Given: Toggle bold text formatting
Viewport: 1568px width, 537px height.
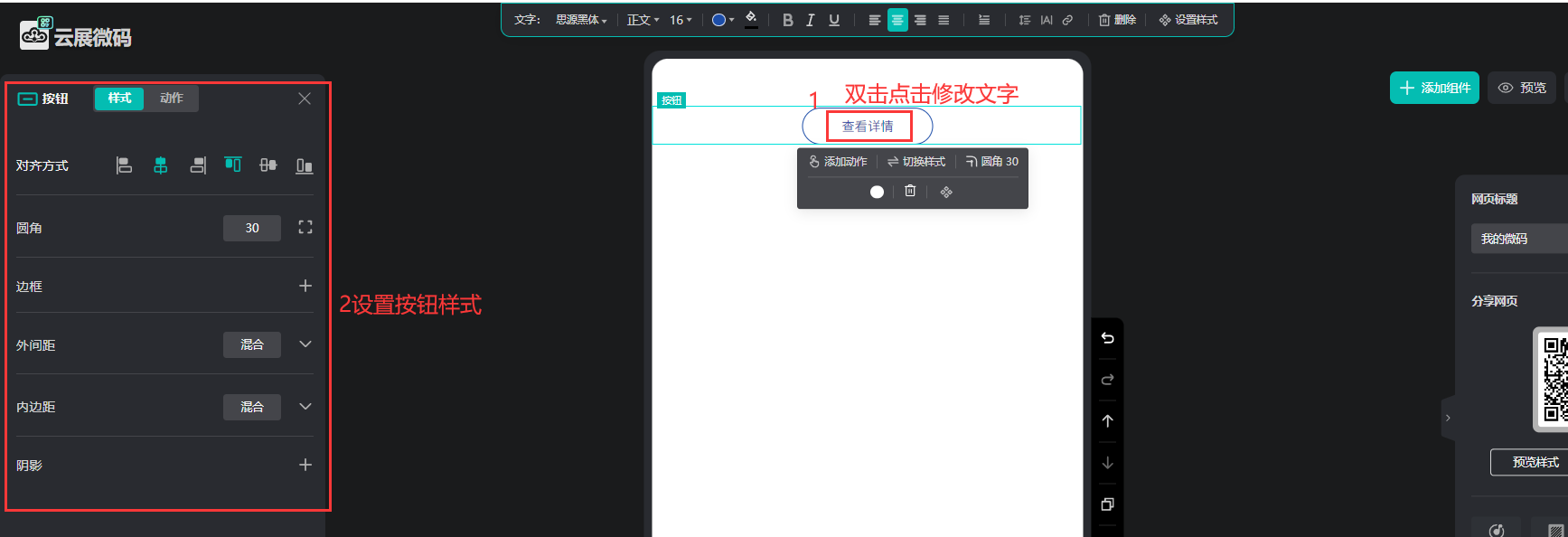Looking at the screenshot, I should 787,20.
